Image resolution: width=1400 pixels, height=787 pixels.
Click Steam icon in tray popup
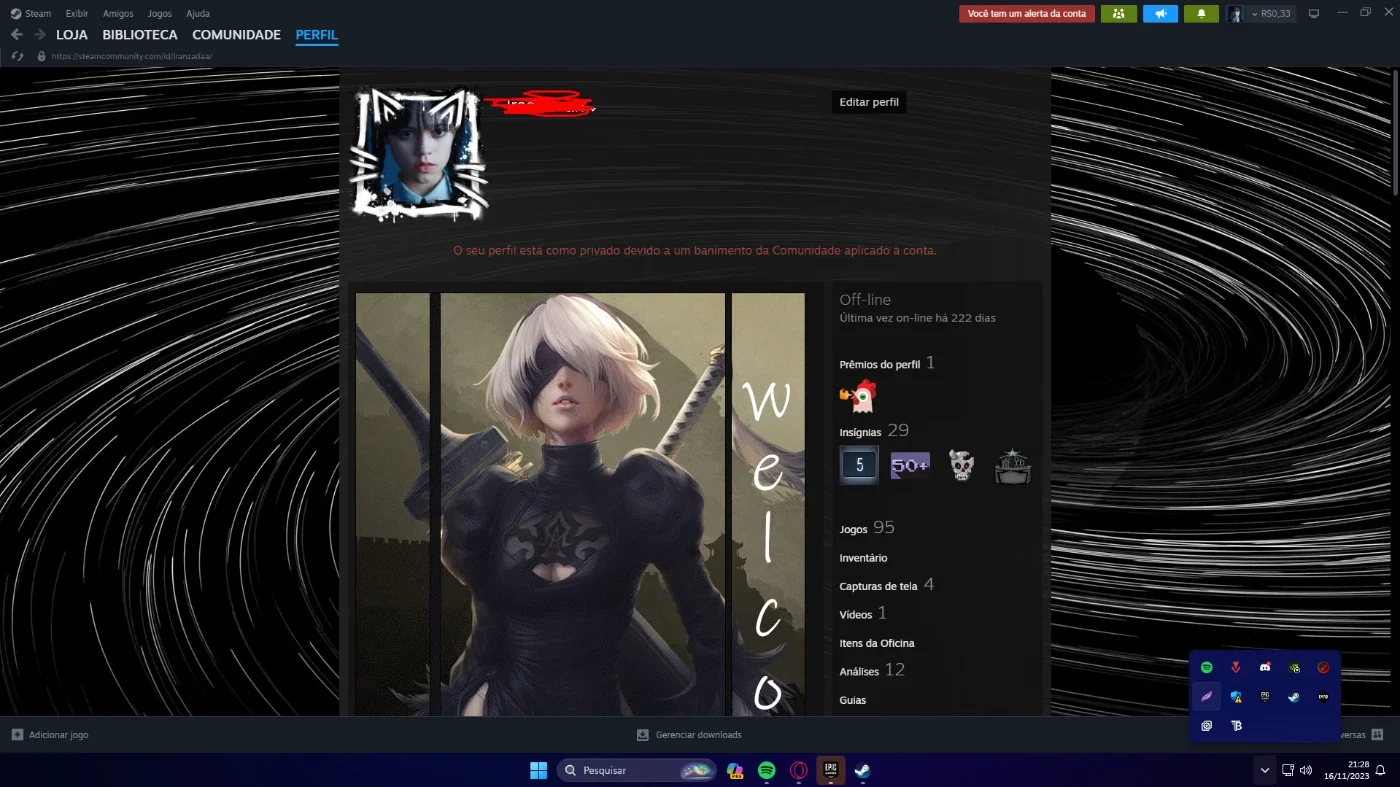tap(1294, 696)
